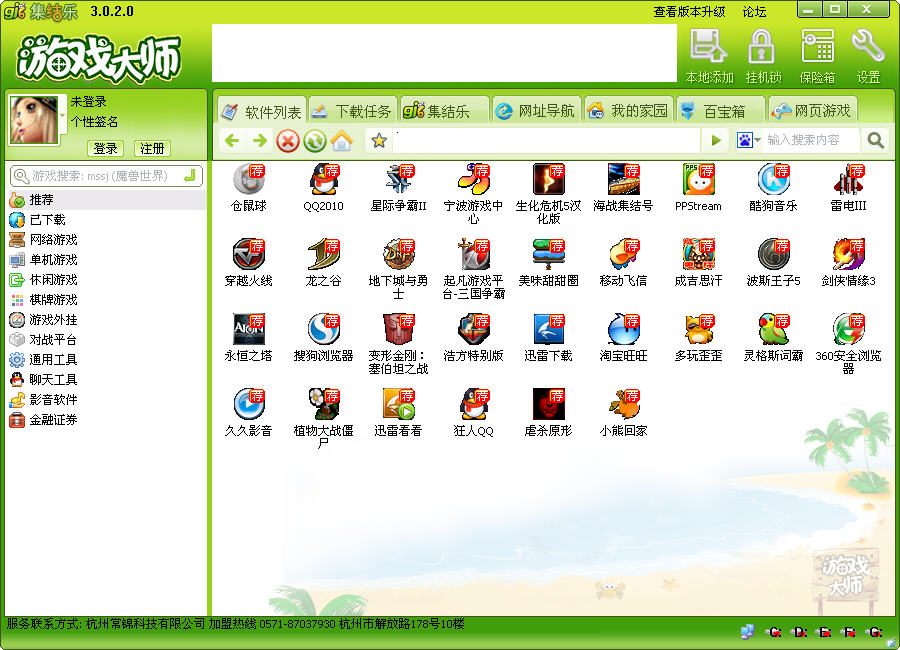The image size is (900, 650).
Task: Go forward with the green forward arrow
Action: tap(259, 140)
